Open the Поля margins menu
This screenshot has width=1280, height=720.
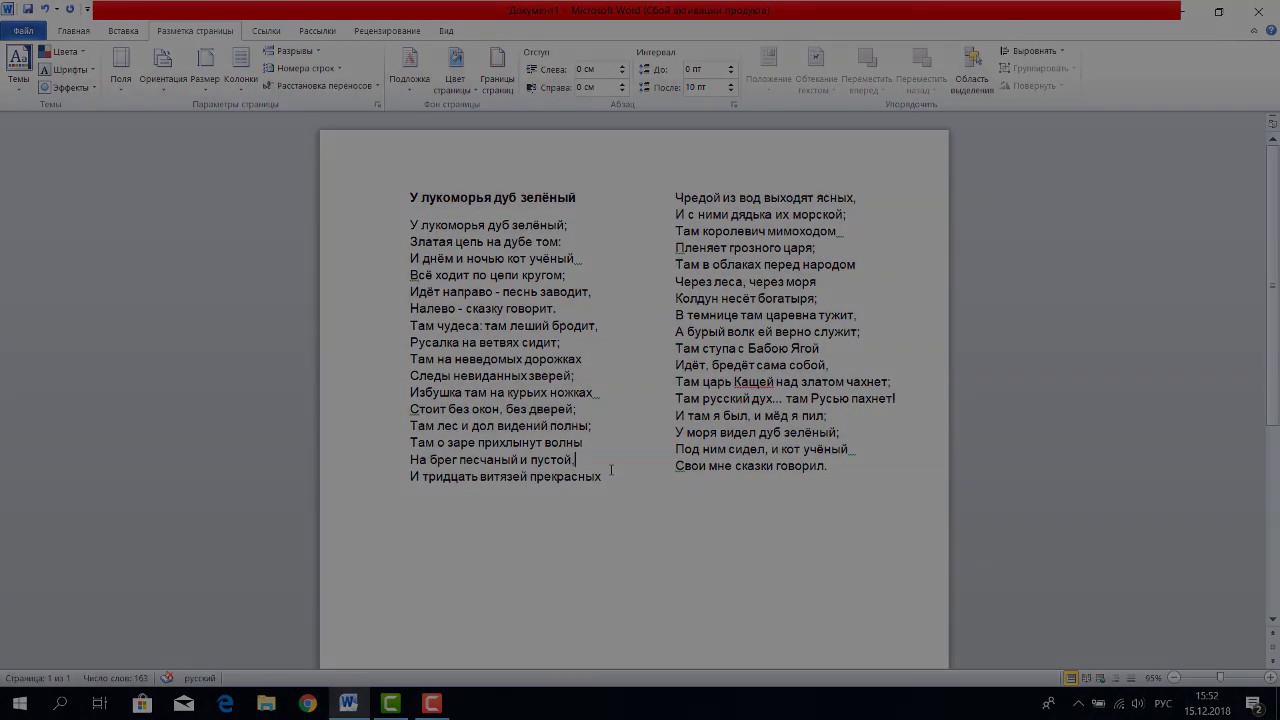tap(121, 69)
